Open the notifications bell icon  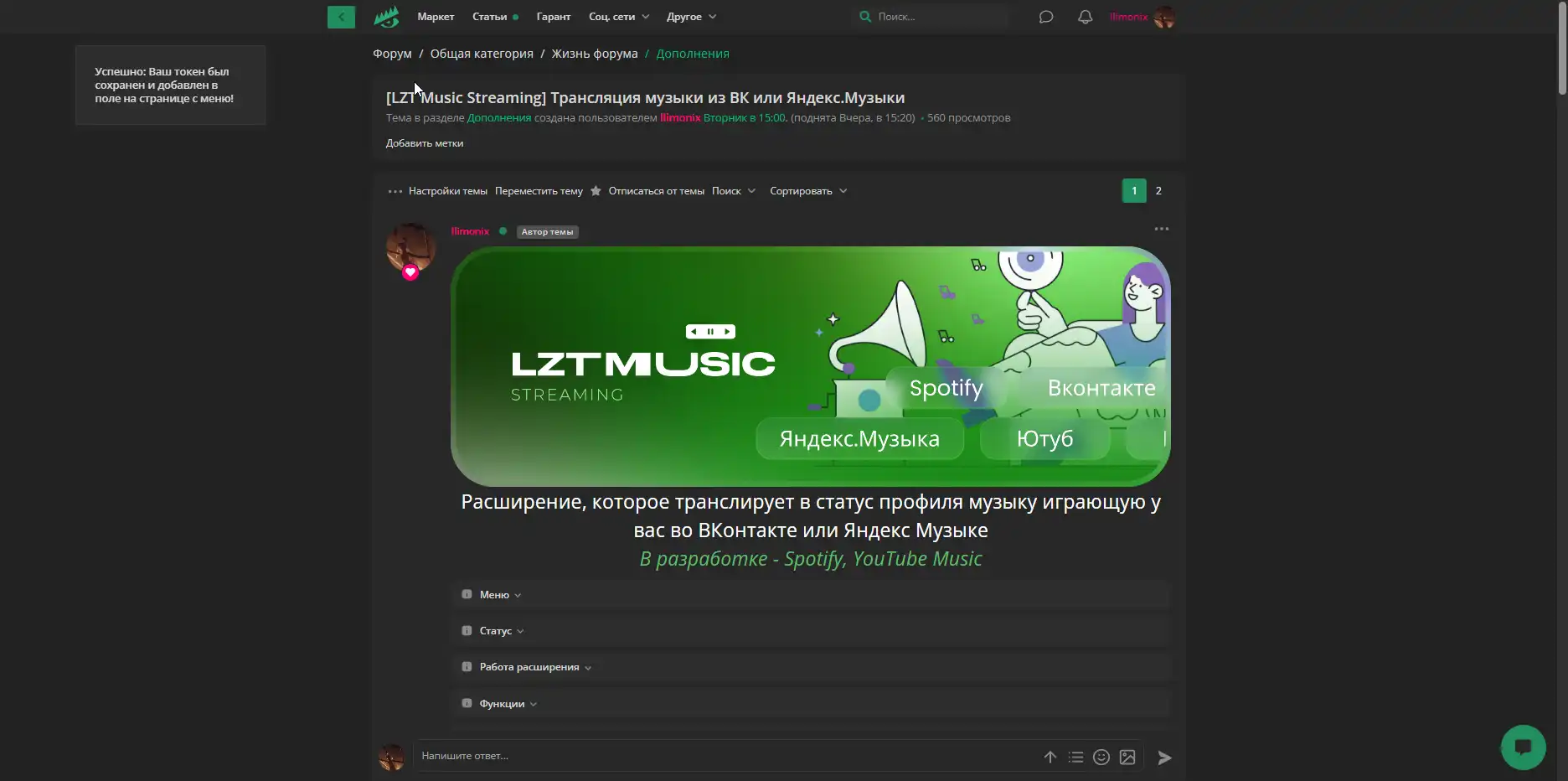(1085, 17)
